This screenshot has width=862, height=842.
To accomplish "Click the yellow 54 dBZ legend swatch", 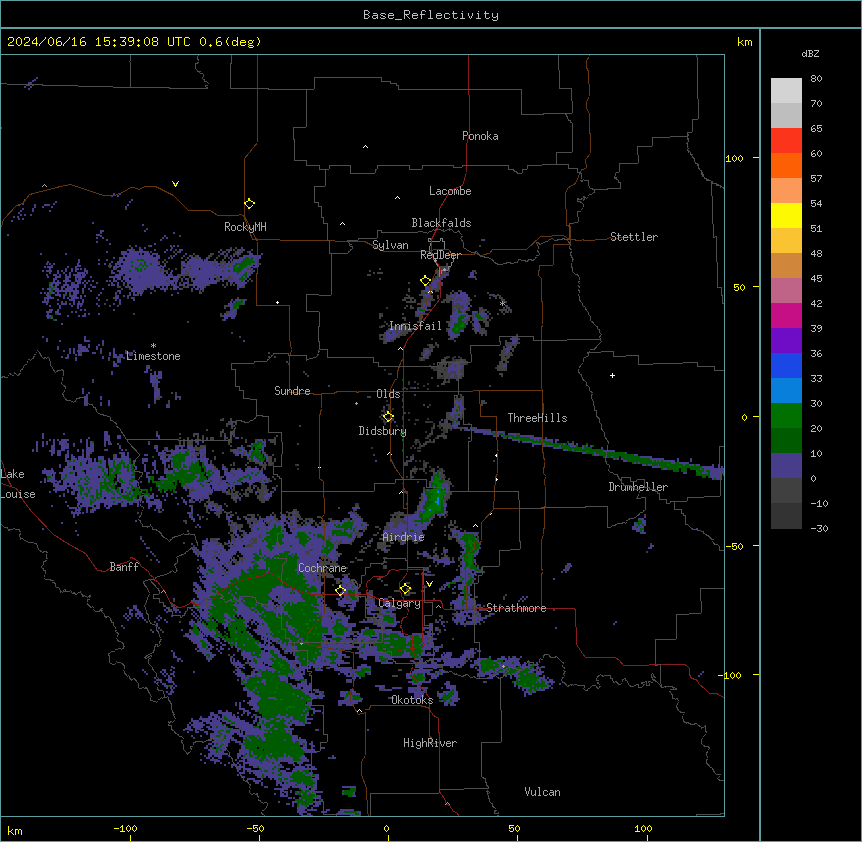I will click(x=786, y=215).
